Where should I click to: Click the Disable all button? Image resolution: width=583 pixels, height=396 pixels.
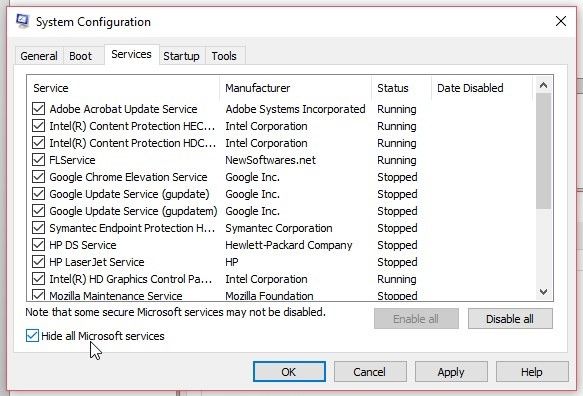click(x=510, y=319)
